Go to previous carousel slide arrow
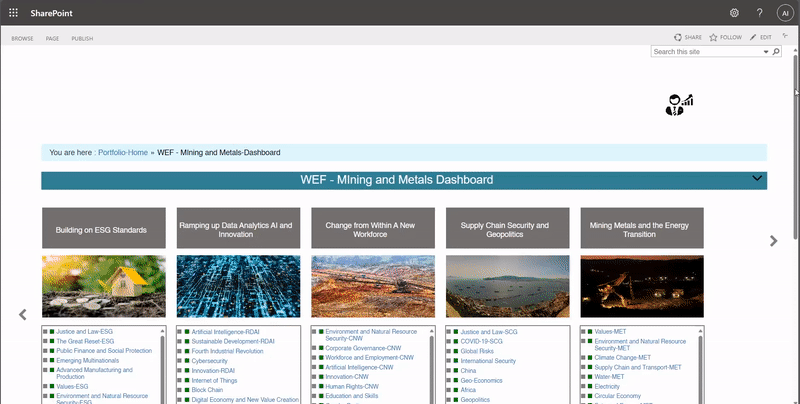The height and width of the screenshot is (404, 800). coord(22,315)
